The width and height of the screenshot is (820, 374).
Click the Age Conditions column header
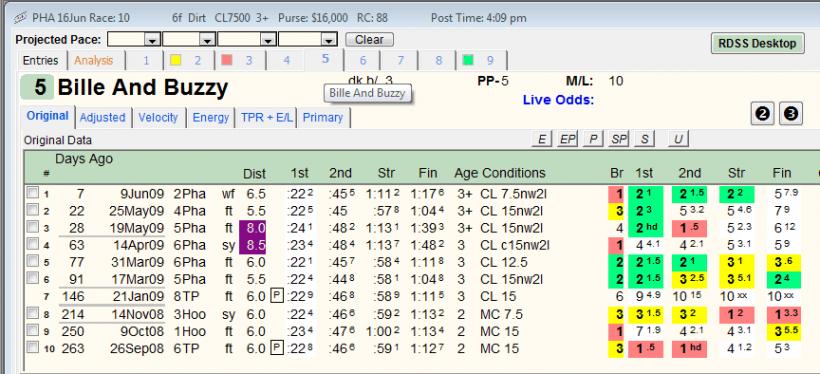point(499,173)
